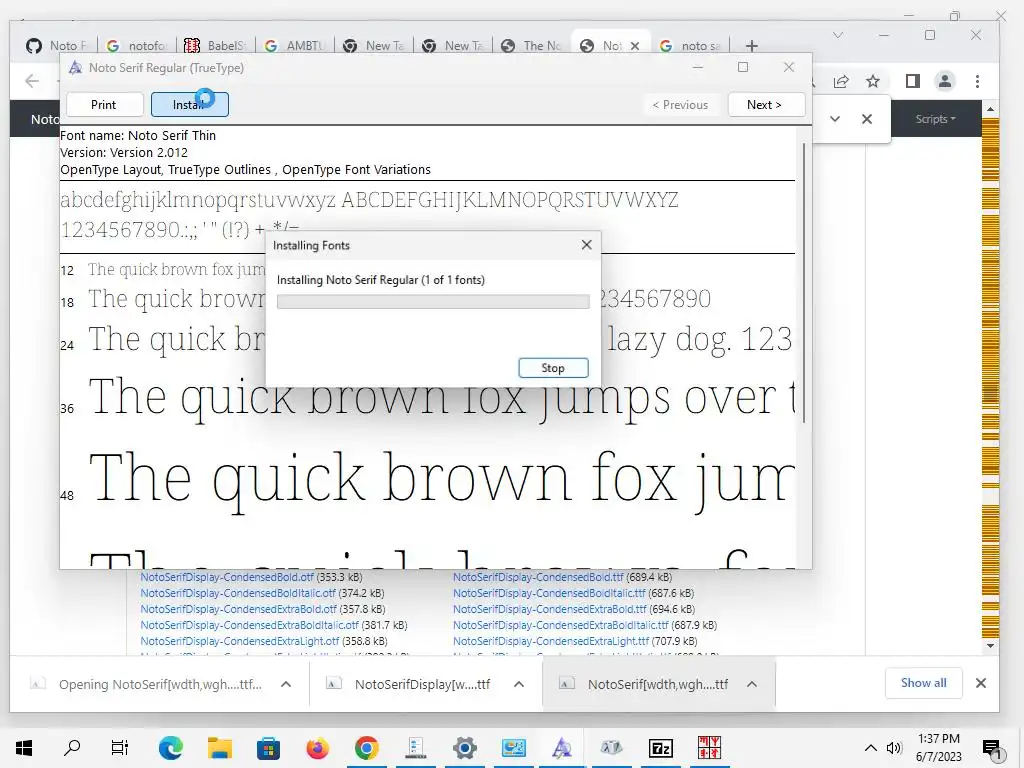This screenshot has height=768, width=1024.
Task: Bookmark this page with the star icon
Action: pos(872,81)
